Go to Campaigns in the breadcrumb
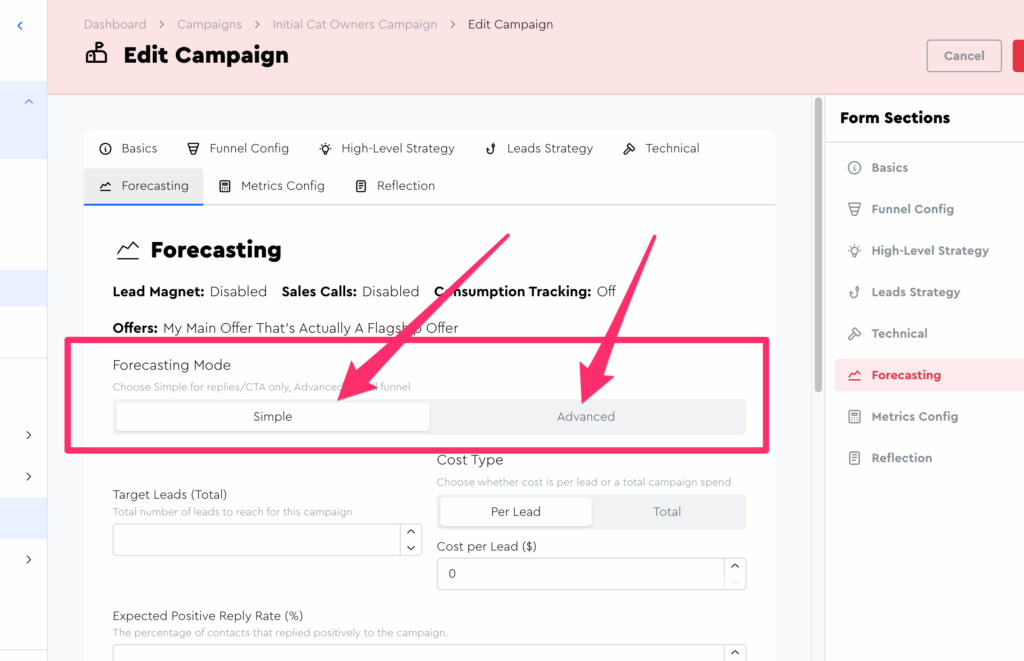Viewport: 1024px width, 661px height. [209, 24]
